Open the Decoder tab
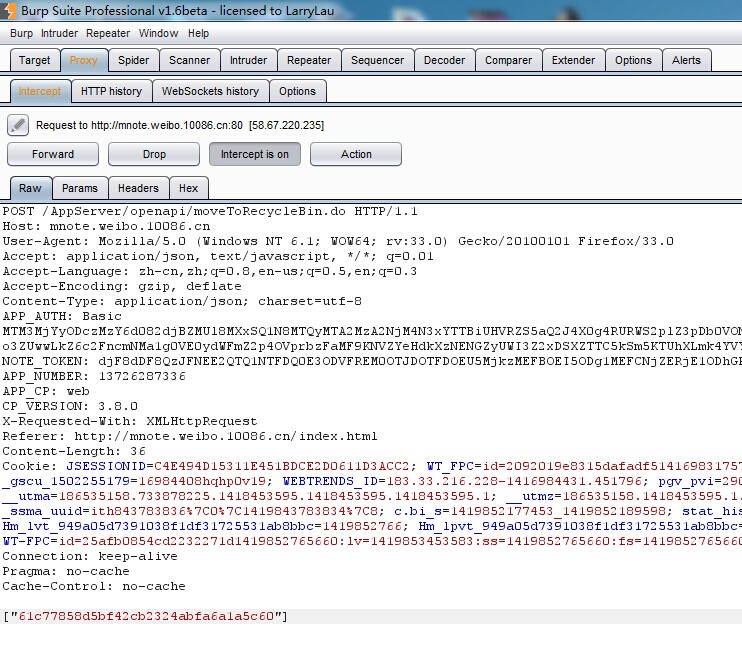Image resolution: width=742 pixels, height=658 pixels. pyautogui.click(x=444, y=61)
